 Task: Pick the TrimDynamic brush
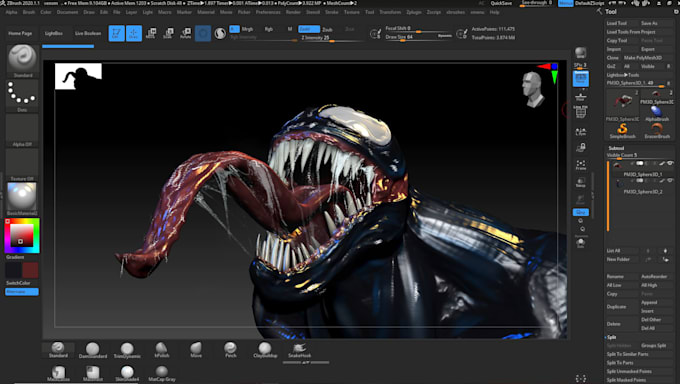(x=127, y=350)
